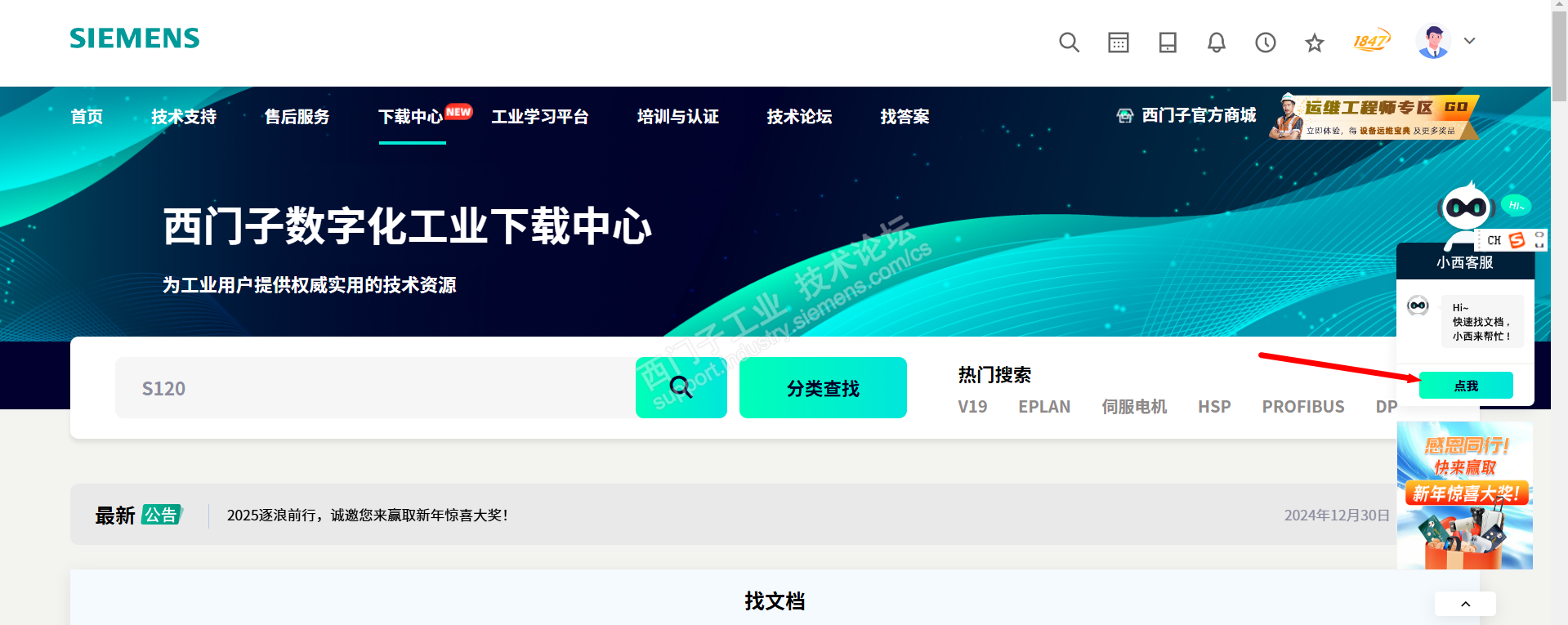Click the 西门子官方商城 shop icon
The width and height of the screenshot is (1568, 625).
coord(1125,115)
